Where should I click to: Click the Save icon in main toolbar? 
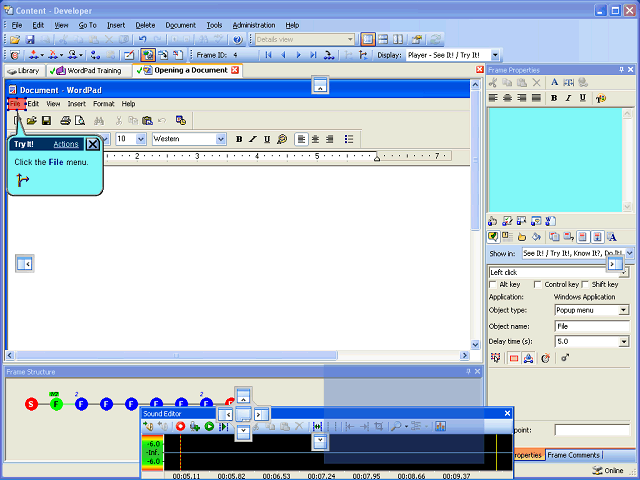30,40
